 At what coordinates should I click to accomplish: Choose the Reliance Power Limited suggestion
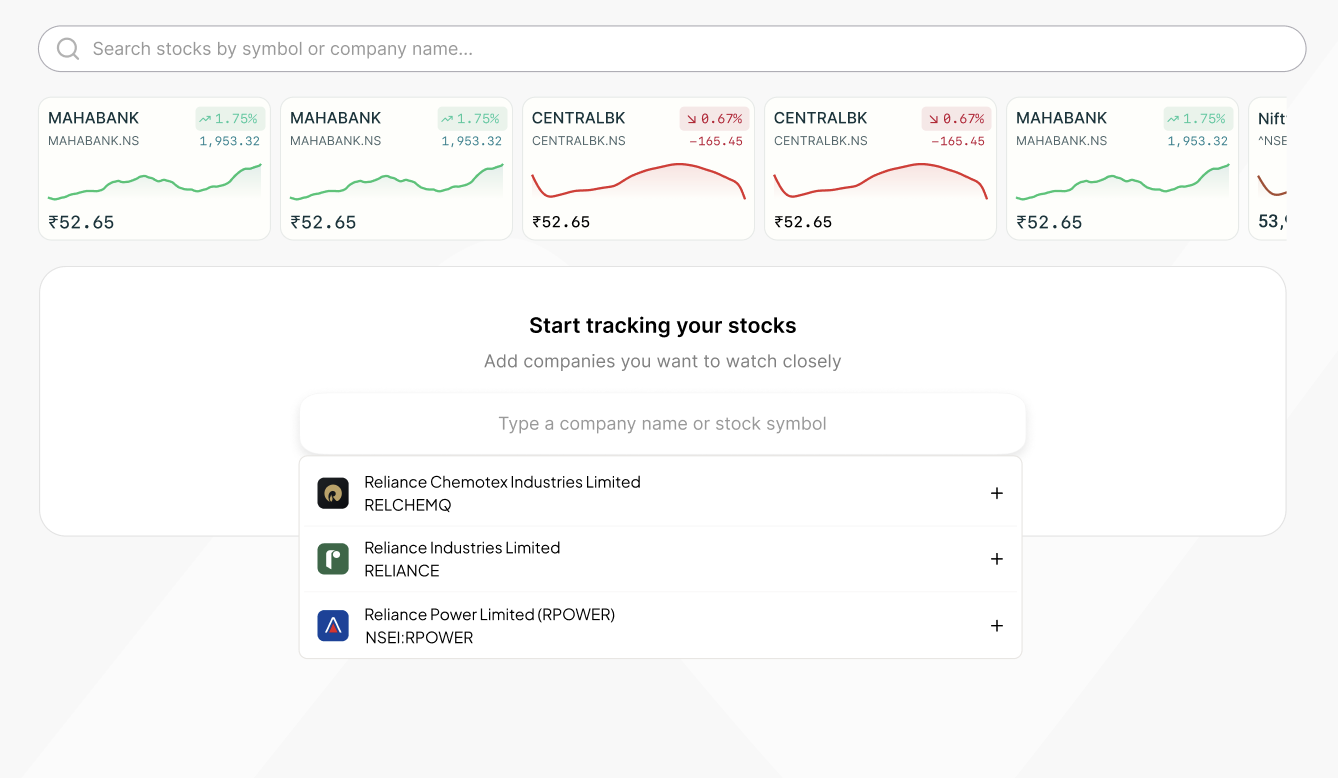click(x=600, y=625)
